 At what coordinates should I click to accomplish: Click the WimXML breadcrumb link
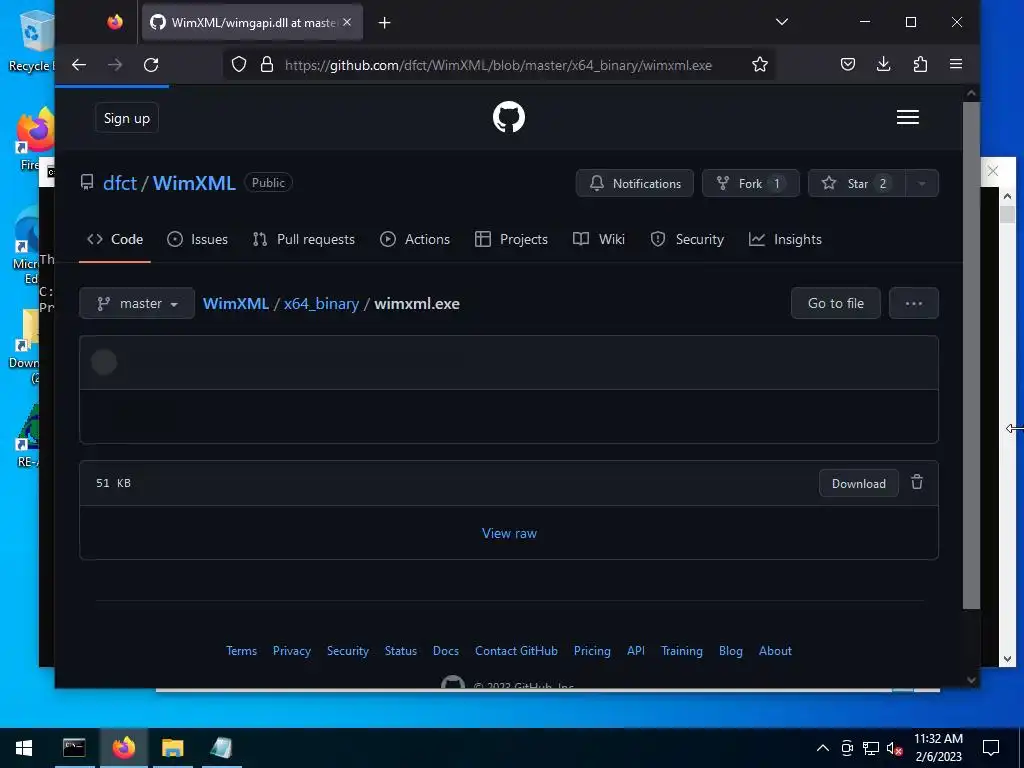coord(236,304)
